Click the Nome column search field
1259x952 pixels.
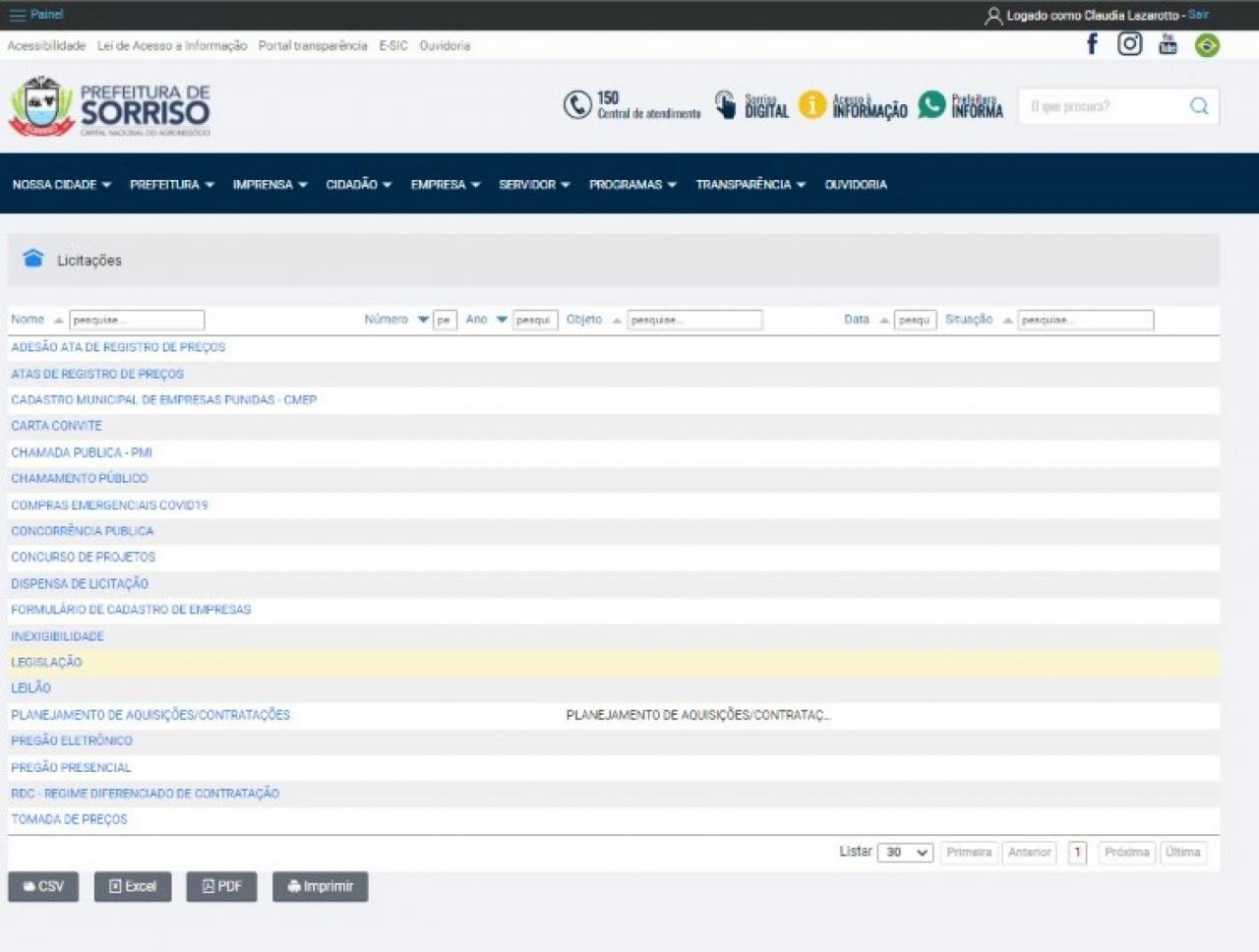click(137, 320)
